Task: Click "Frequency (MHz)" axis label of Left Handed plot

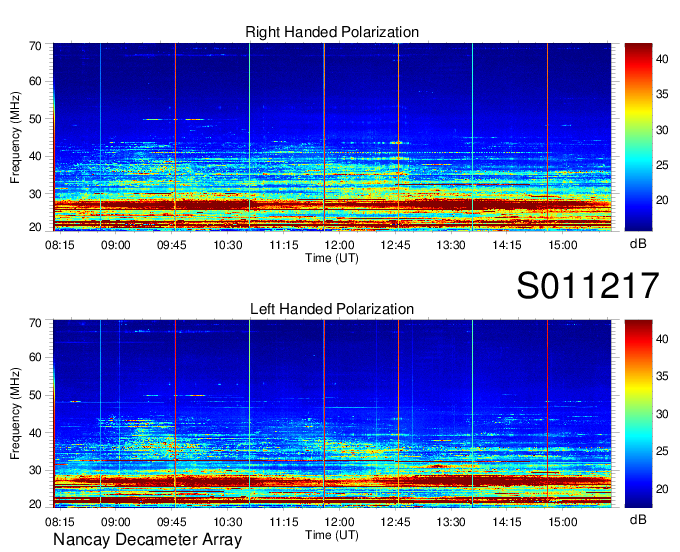Action: pos(15,414)
